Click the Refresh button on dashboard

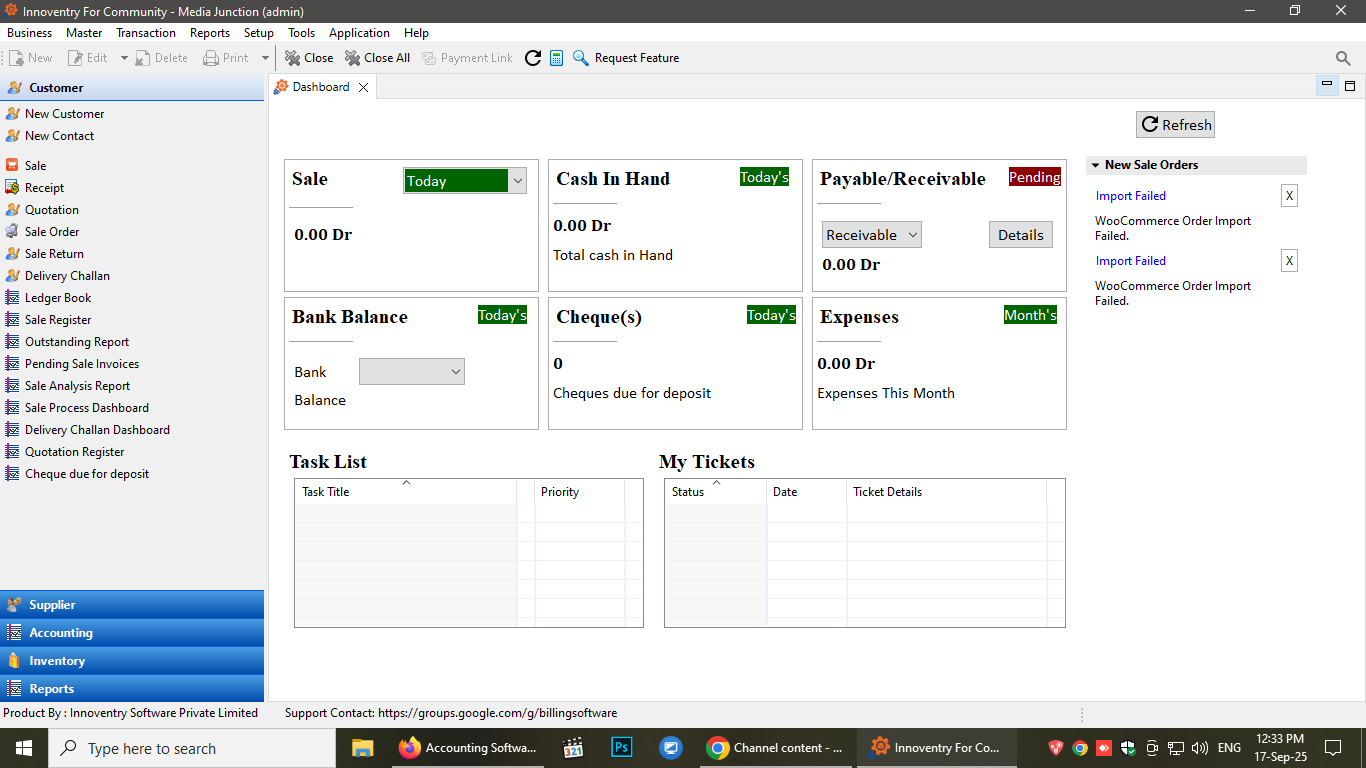(1175, 125)
